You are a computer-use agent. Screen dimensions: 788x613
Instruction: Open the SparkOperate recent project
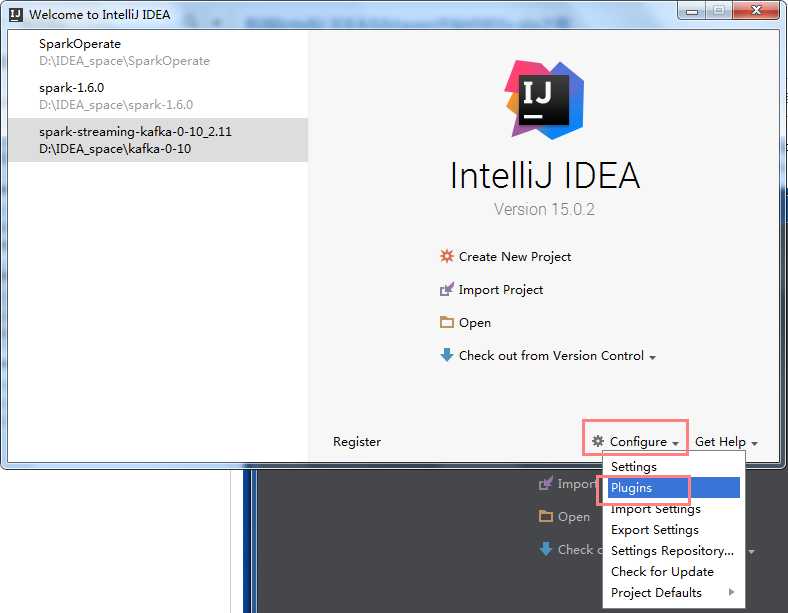[x=158, y=52]
